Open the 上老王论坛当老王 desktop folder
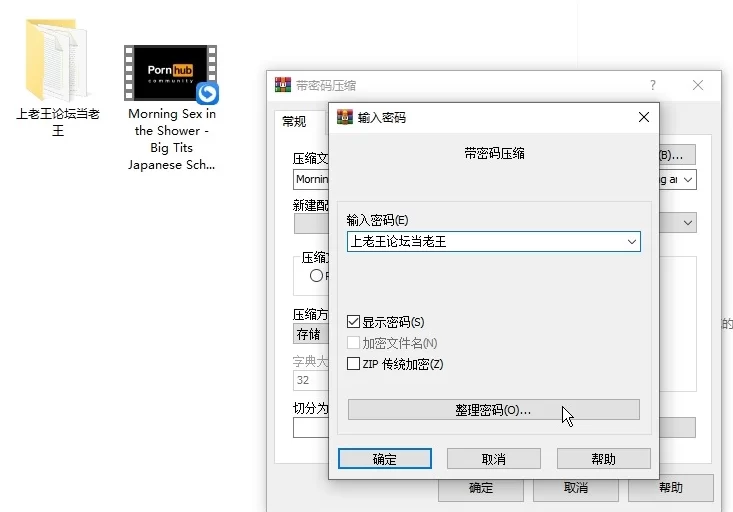Image resolution: width=733 pixels, height=512 pixels. [x=57, y=60]
